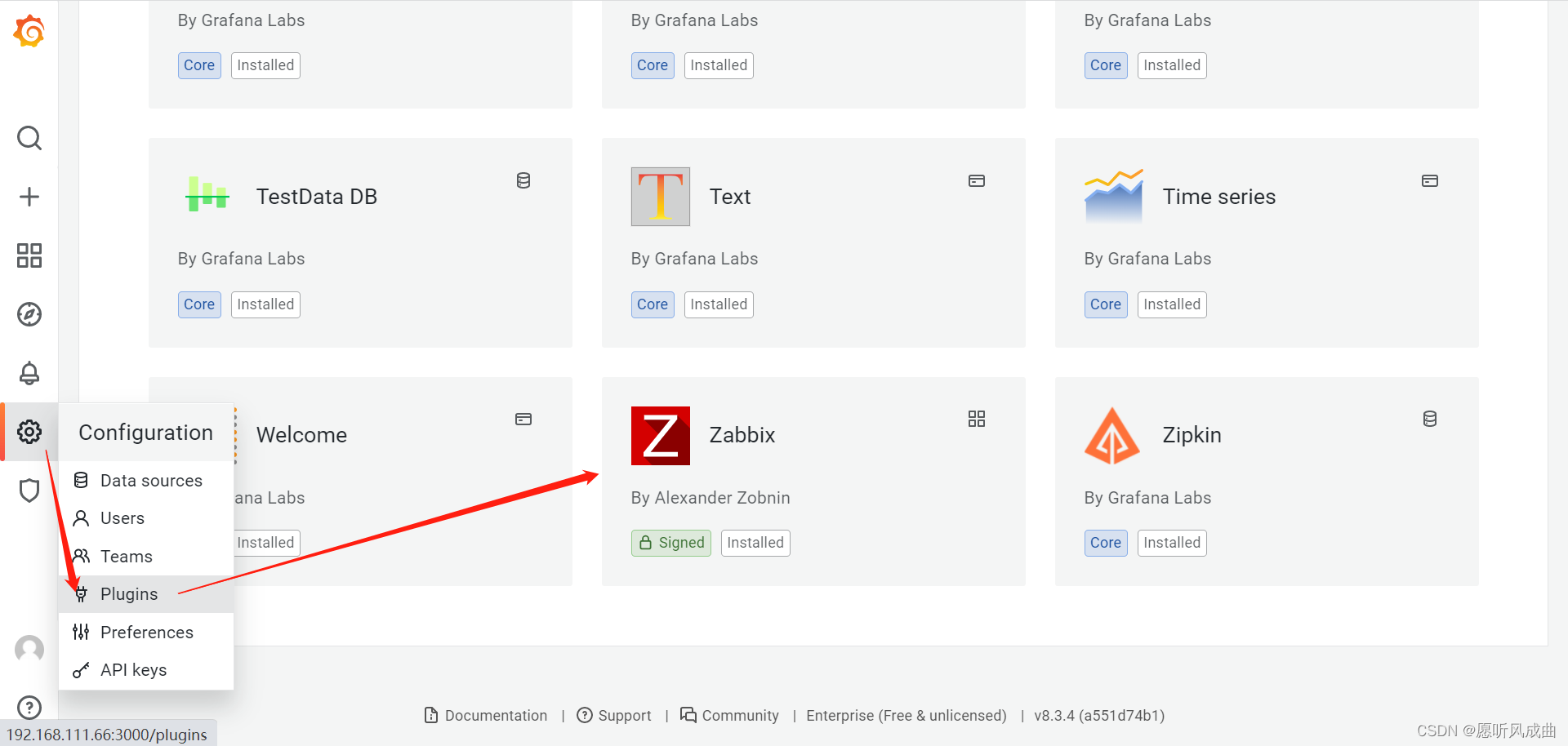Open the Welcome plugin title

click(302, 435)
